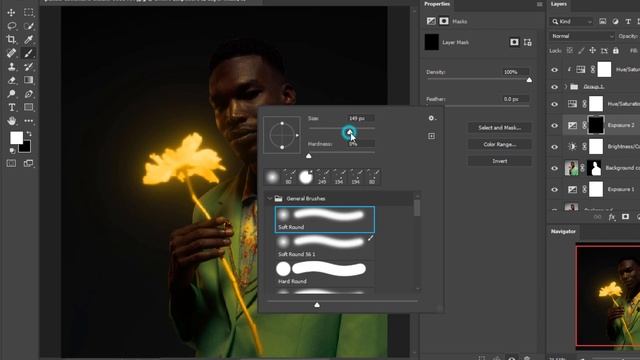Select the Type tool
The image size is (640, 360).
point(11,107)
